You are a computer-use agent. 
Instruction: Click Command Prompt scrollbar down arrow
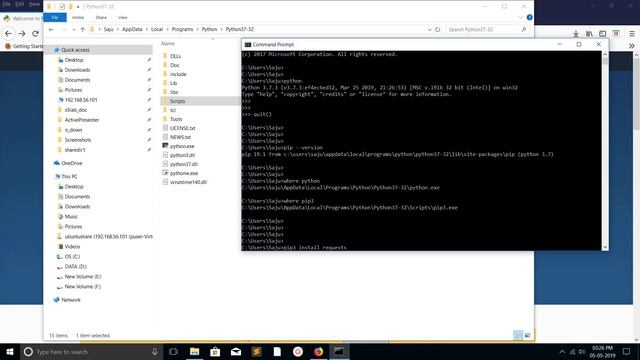click(605, 247)
